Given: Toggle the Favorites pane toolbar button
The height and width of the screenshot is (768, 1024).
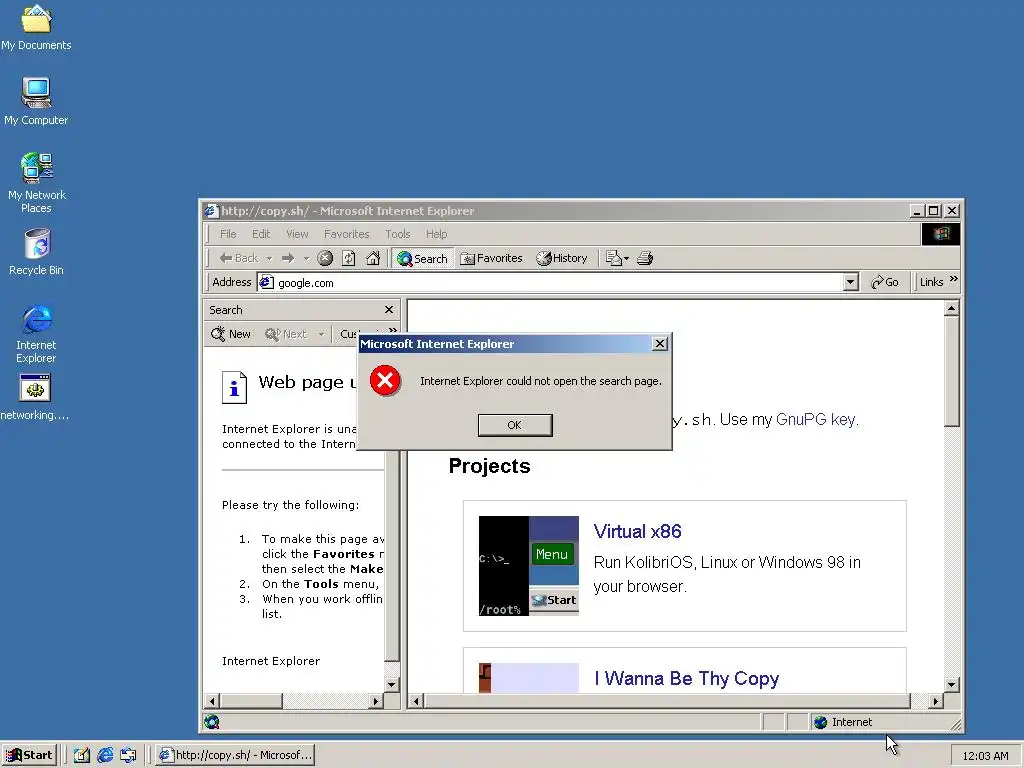Looking at the screenshot, I should [x=492, y=258].
